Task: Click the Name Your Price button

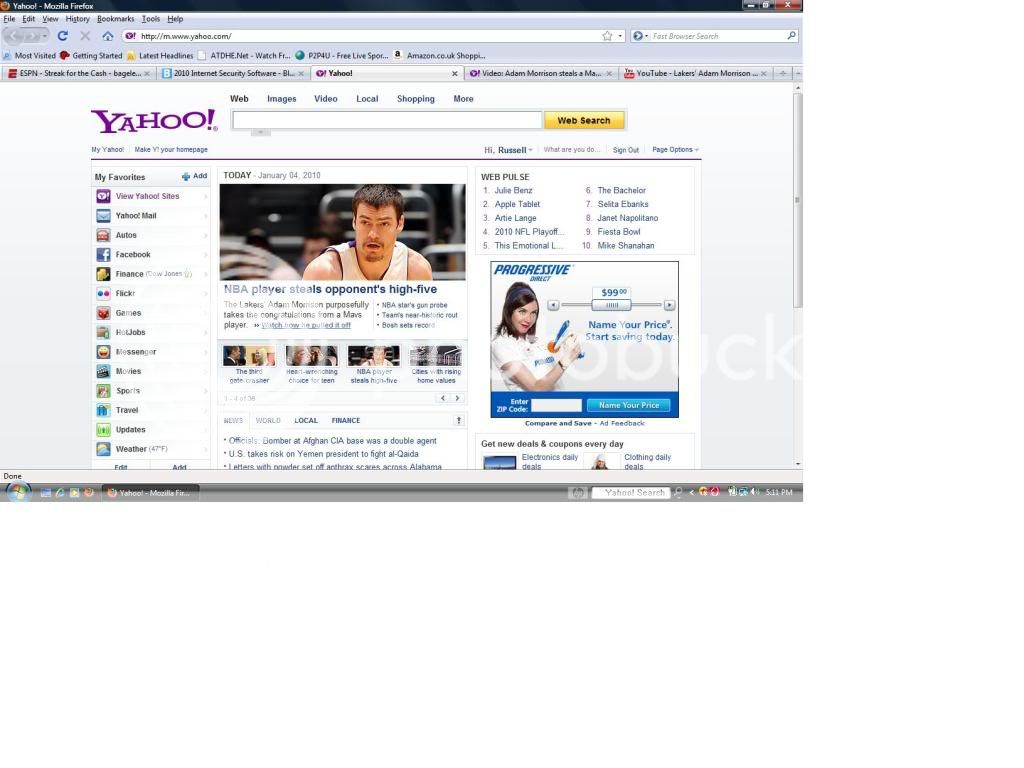Action: [x=628, y=406]
